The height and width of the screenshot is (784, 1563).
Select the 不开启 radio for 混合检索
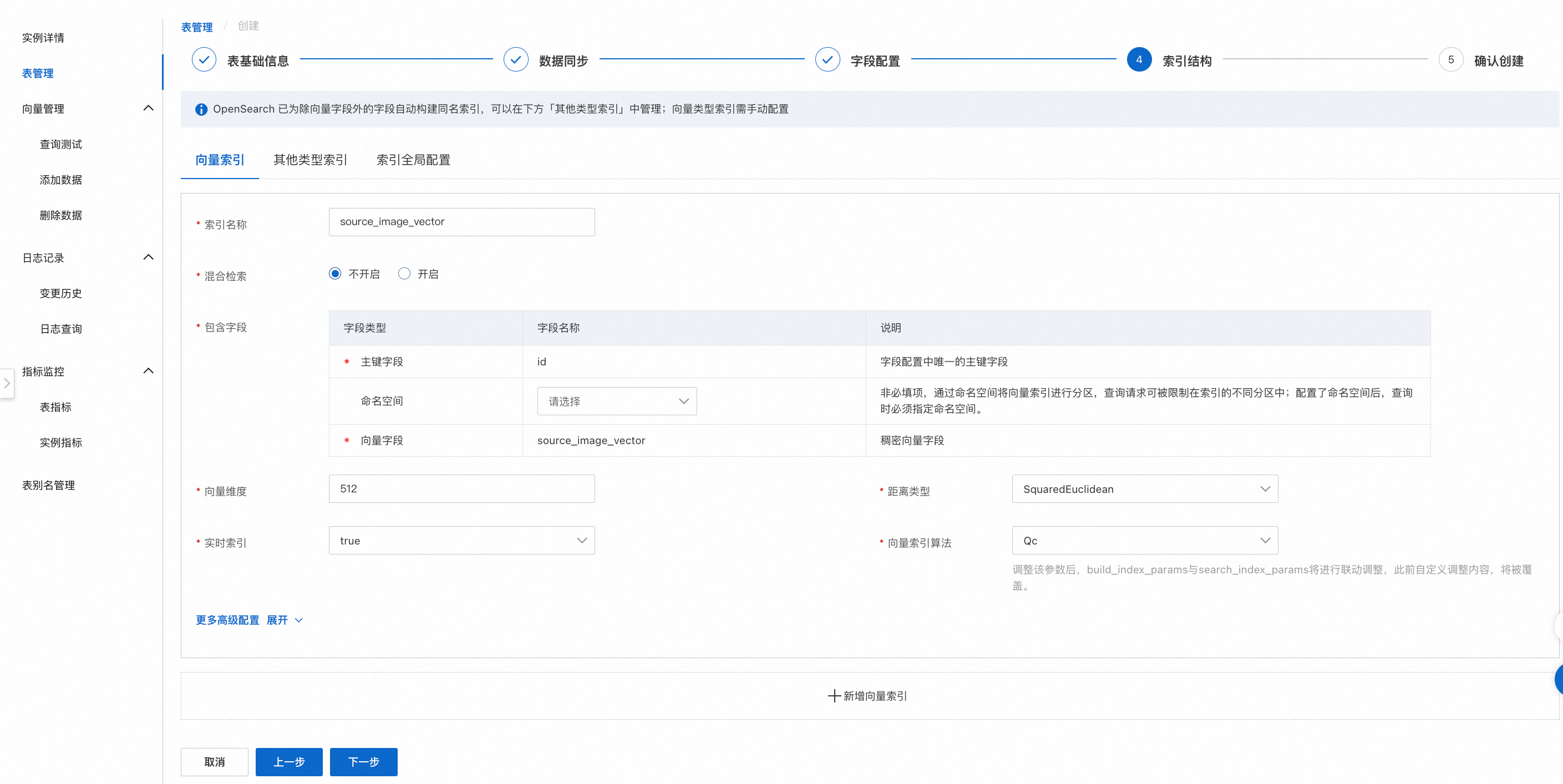click(x=335, y=273)
